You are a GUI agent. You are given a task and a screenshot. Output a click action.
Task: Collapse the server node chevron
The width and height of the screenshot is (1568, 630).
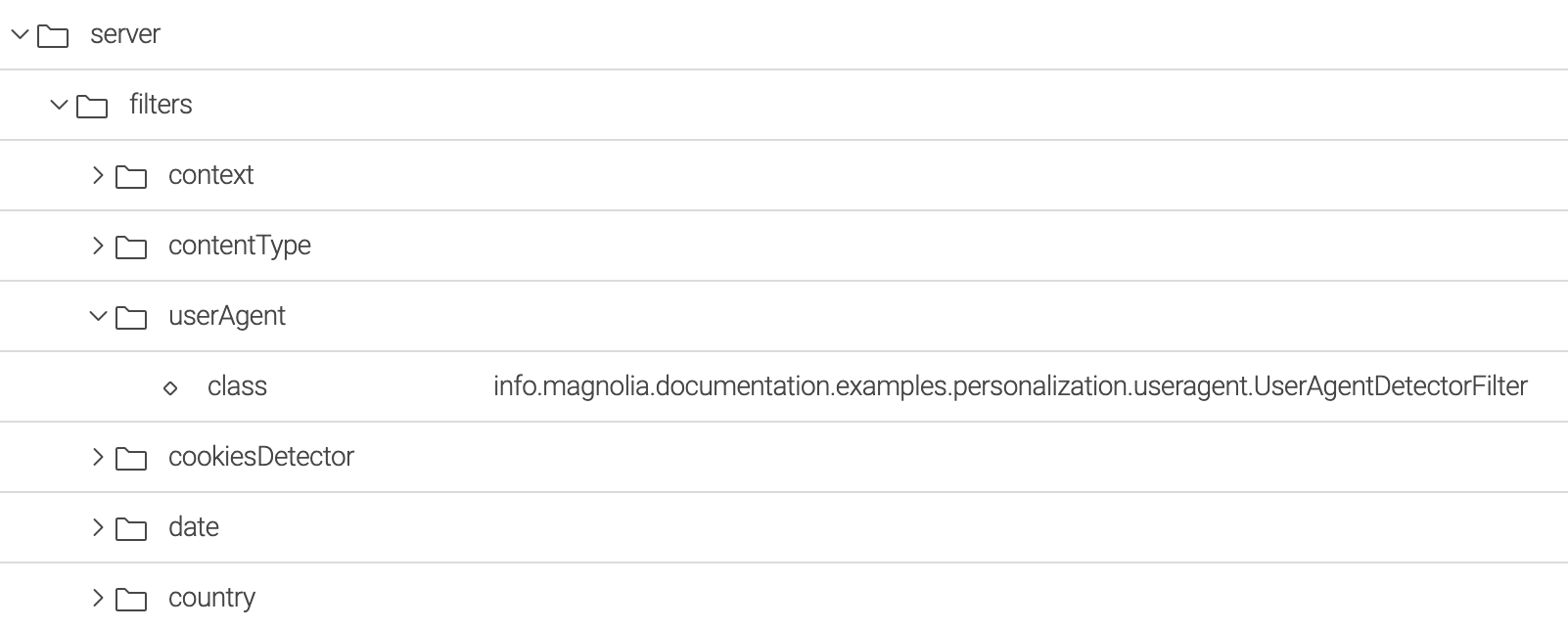click(x=20, y=35)
